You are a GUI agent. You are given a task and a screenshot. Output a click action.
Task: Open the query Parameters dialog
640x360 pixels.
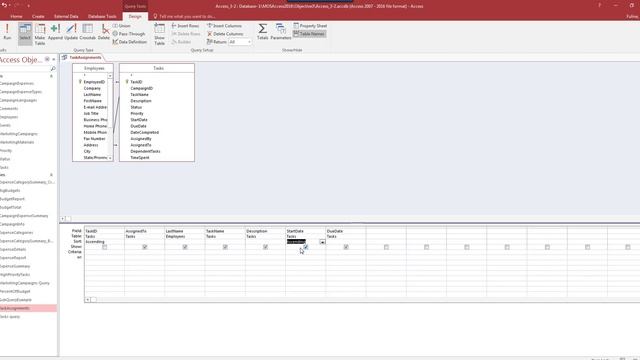[x=281, y=31]
